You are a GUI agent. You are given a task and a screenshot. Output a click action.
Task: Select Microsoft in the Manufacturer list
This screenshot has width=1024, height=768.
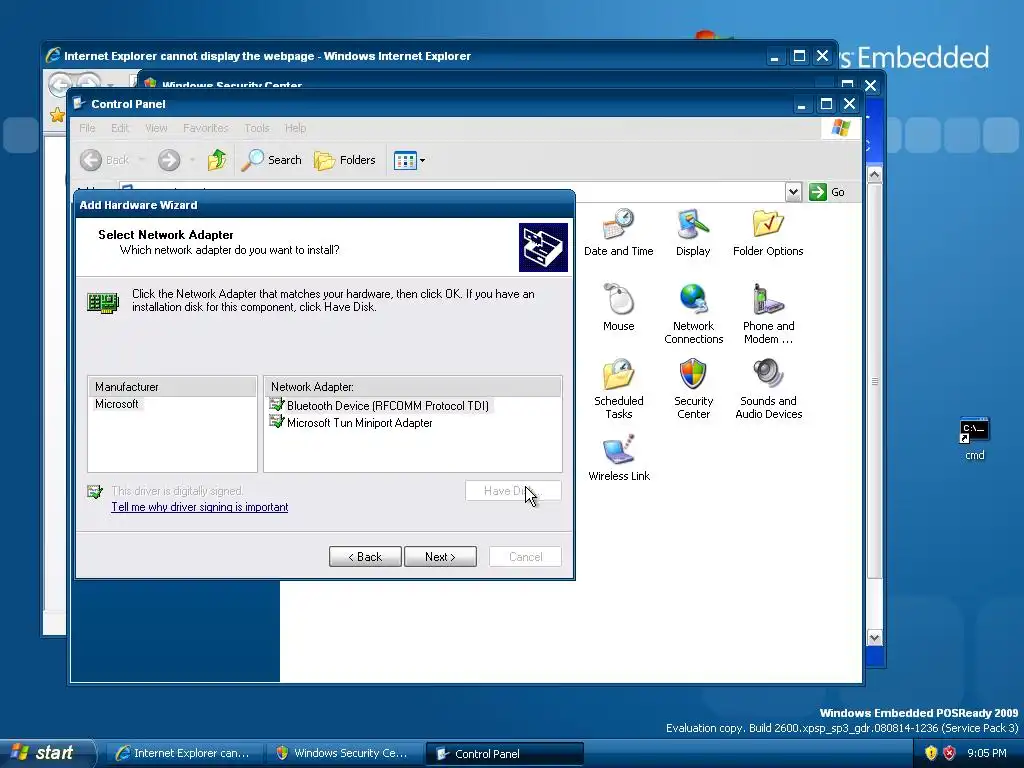point(117,404)
